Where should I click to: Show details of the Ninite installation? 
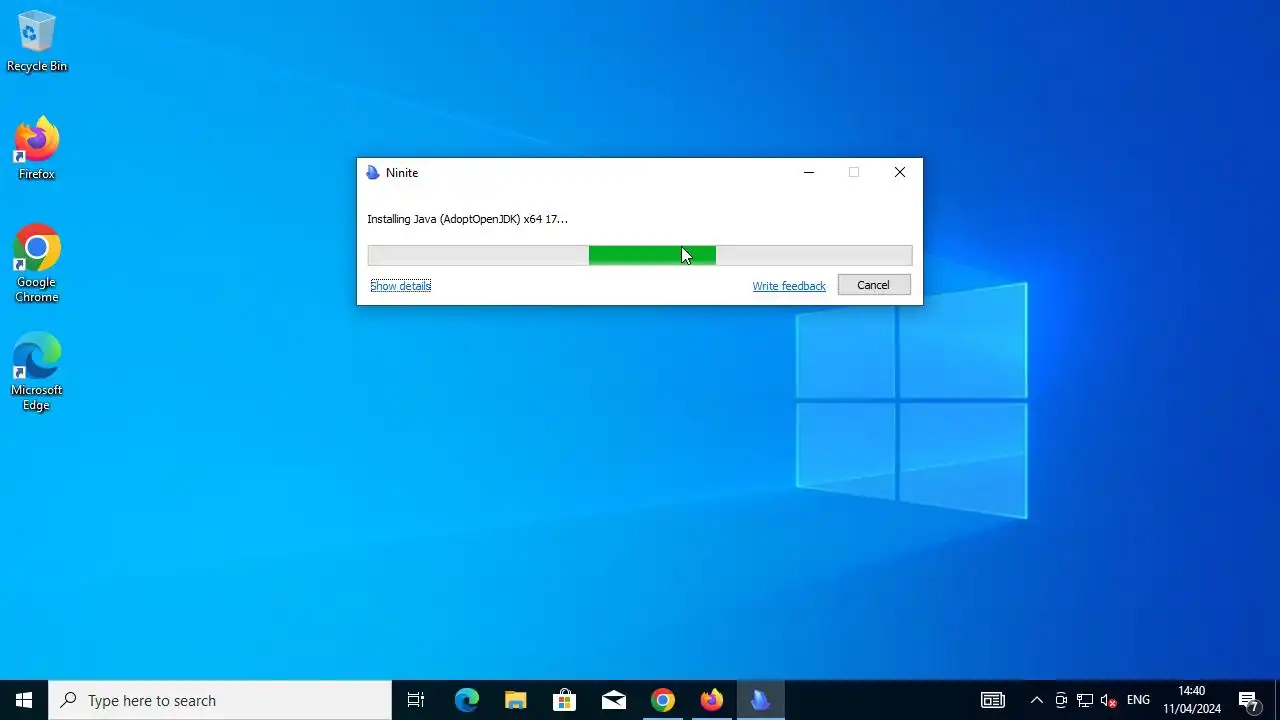point(400,286)
